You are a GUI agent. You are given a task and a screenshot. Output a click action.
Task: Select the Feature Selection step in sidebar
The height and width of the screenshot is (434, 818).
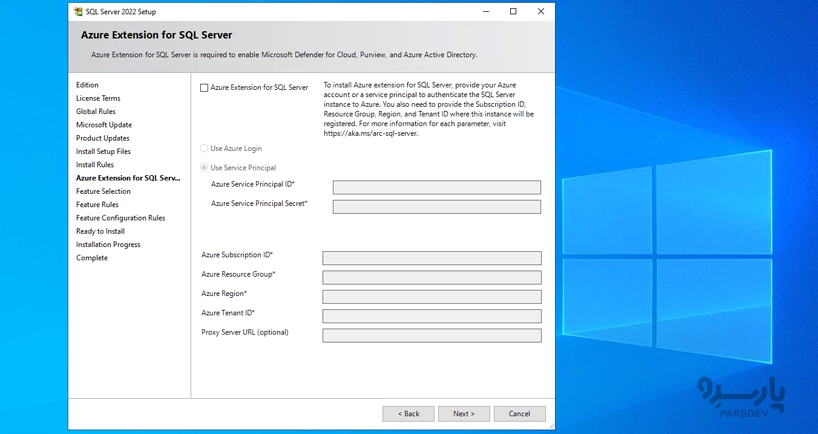pos(103,191)
